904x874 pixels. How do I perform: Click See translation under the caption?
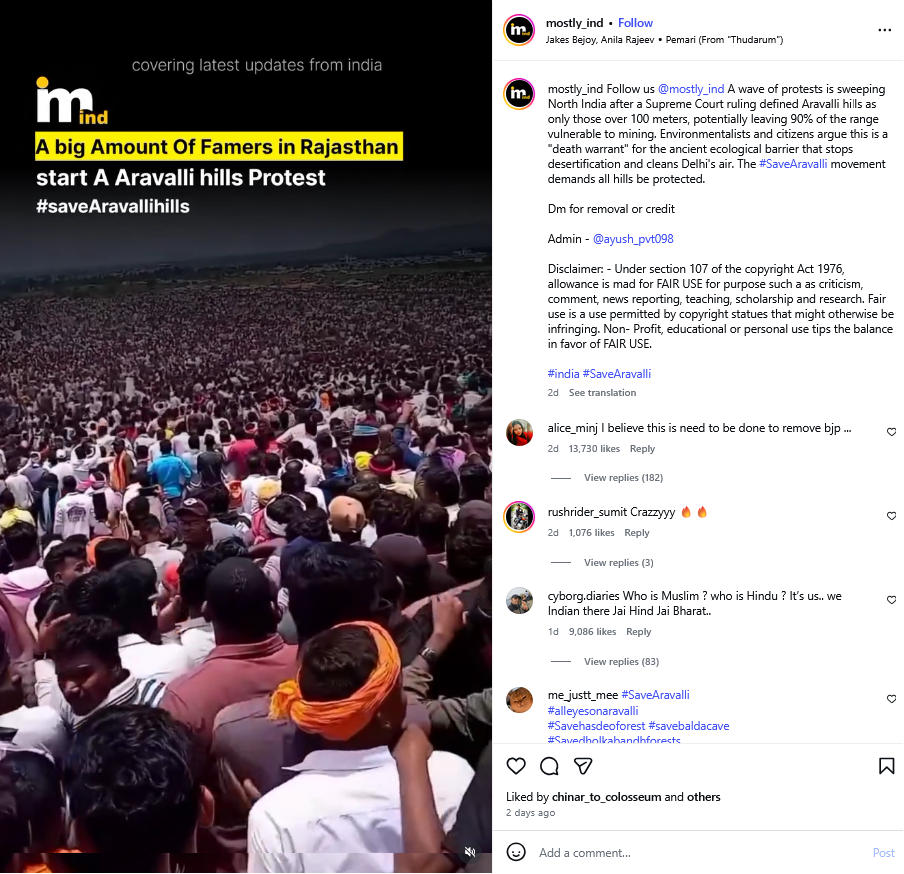pyautogui.click(x=602, y=393)
